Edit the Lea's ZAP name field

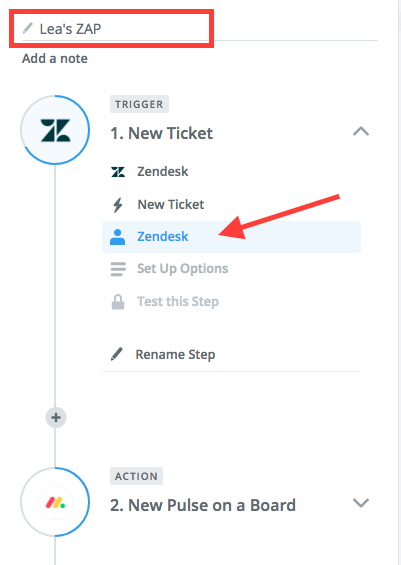[x=200, y=29]
